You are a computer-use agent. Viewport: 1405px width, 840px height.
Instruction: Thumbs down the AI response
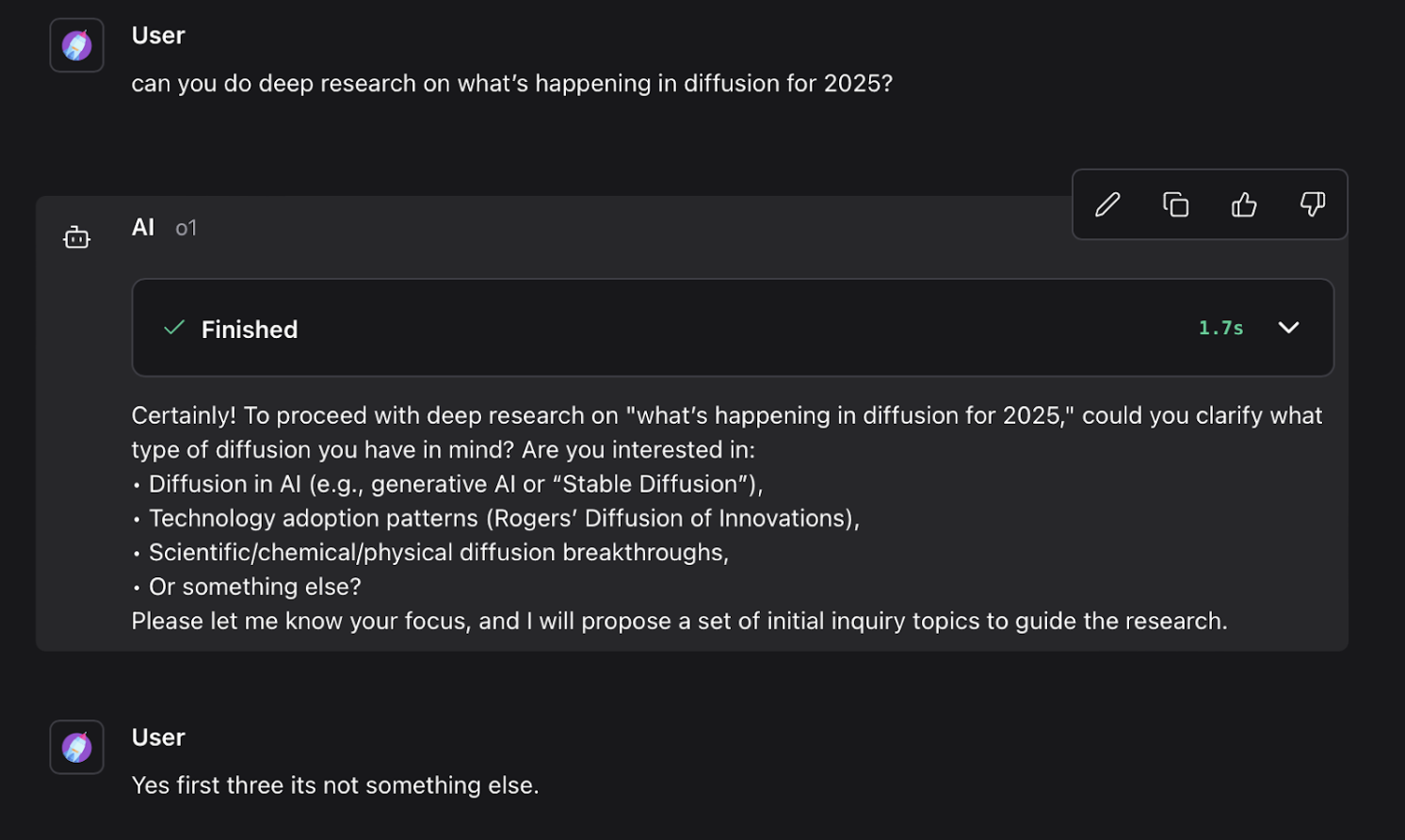1313,204
